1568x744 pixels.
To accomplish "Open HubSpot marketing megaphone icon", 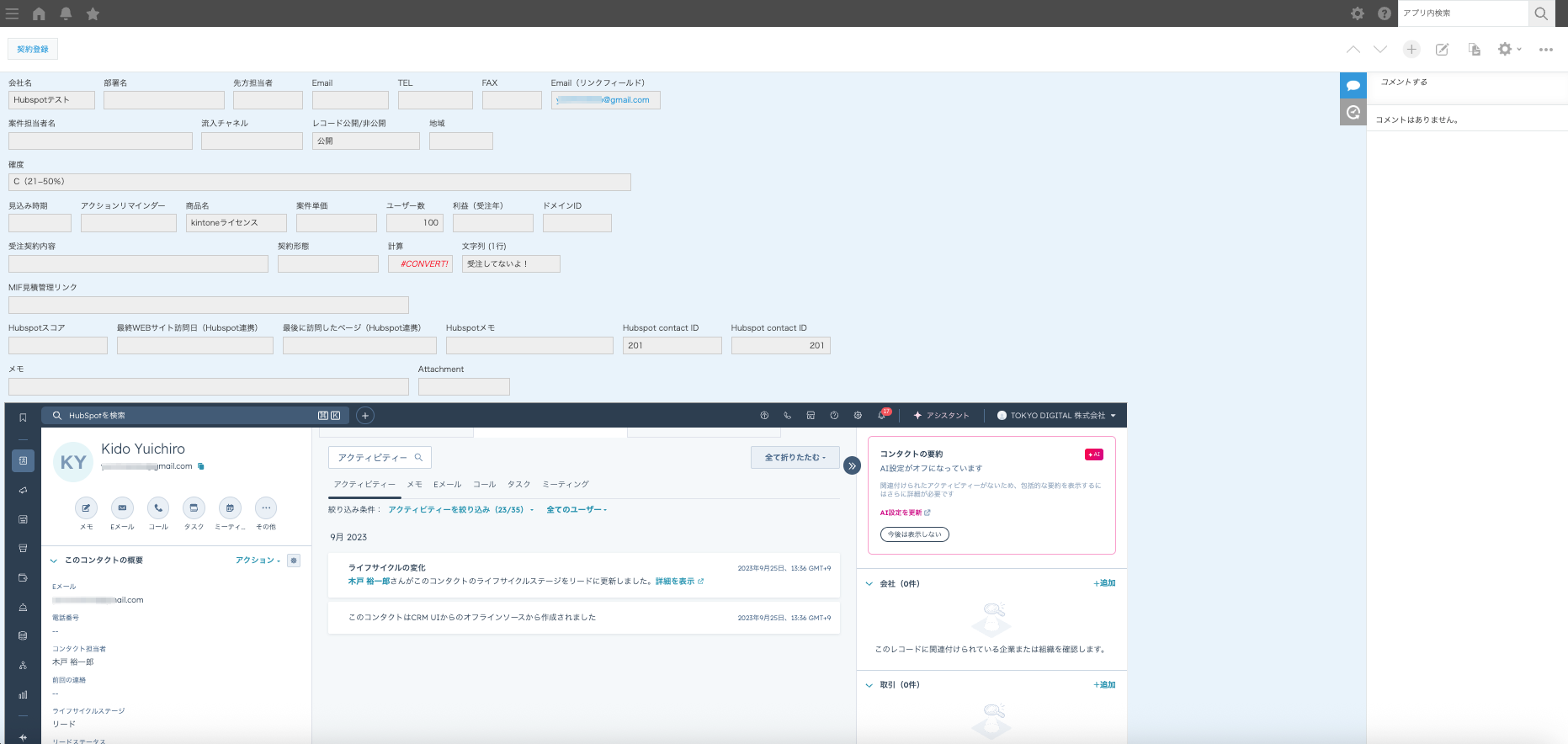I will pos(23,490).
